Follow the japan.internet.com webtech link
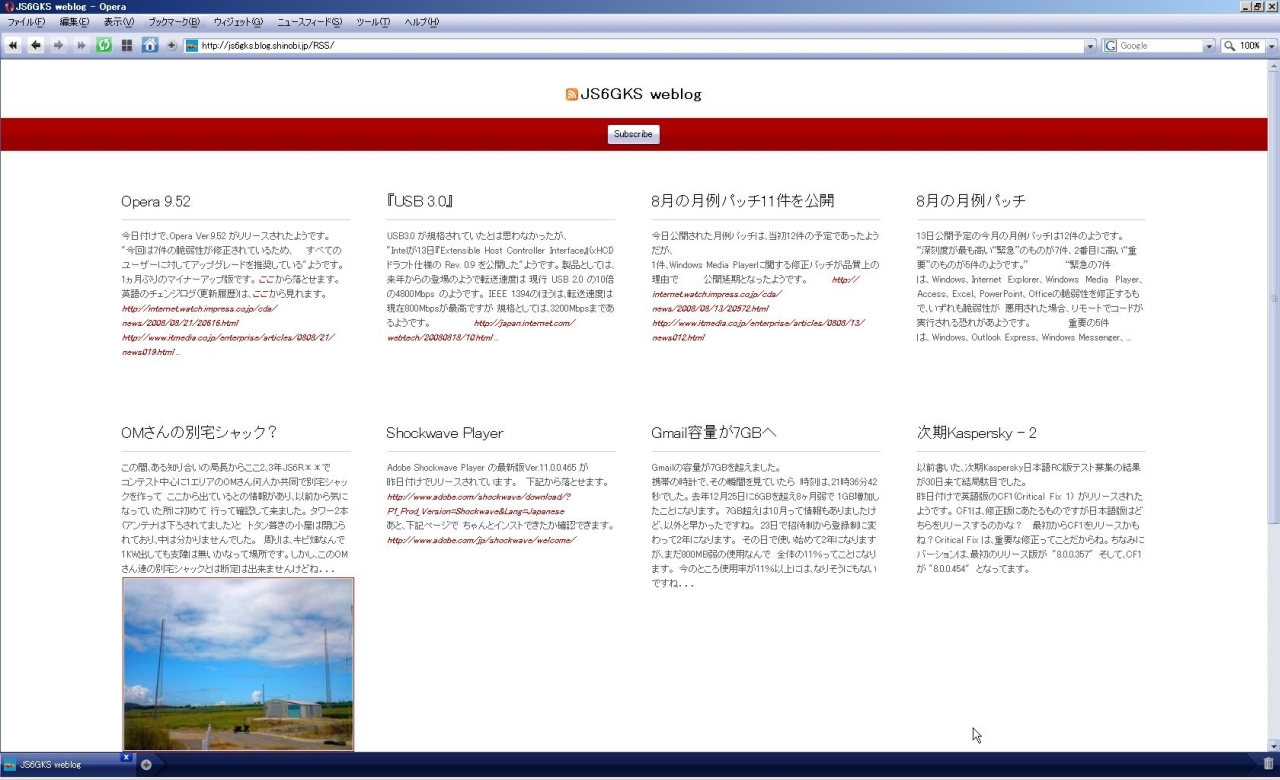 (x=483, y=330)
